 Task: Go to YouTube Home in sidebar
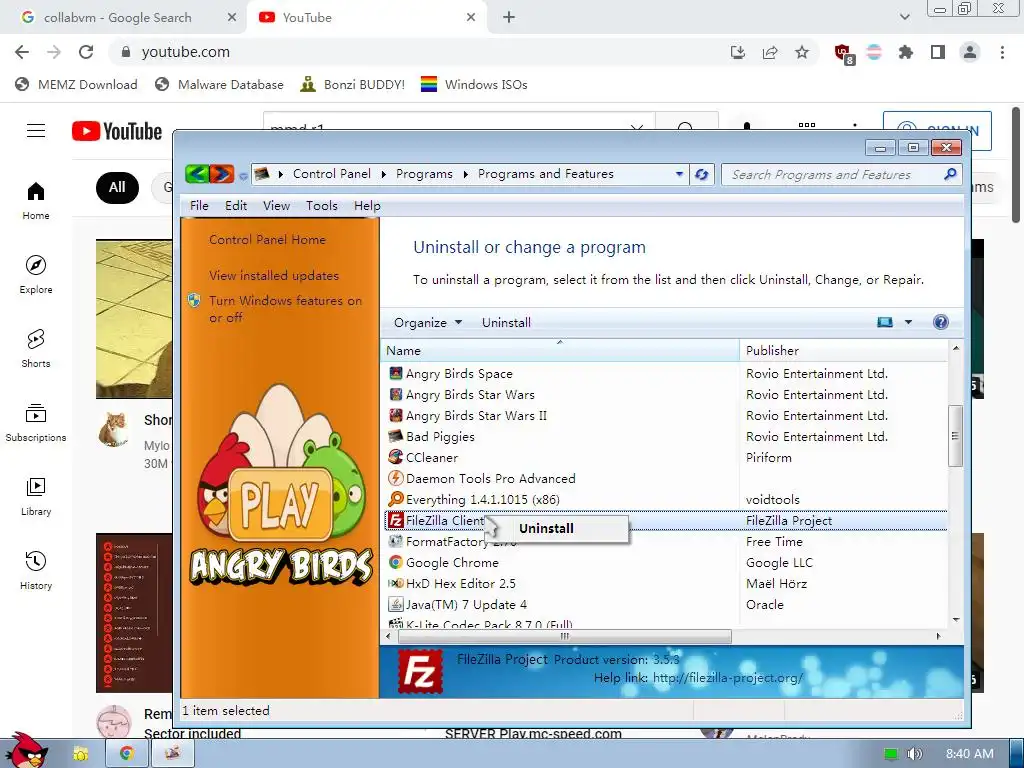pos(36,200)
